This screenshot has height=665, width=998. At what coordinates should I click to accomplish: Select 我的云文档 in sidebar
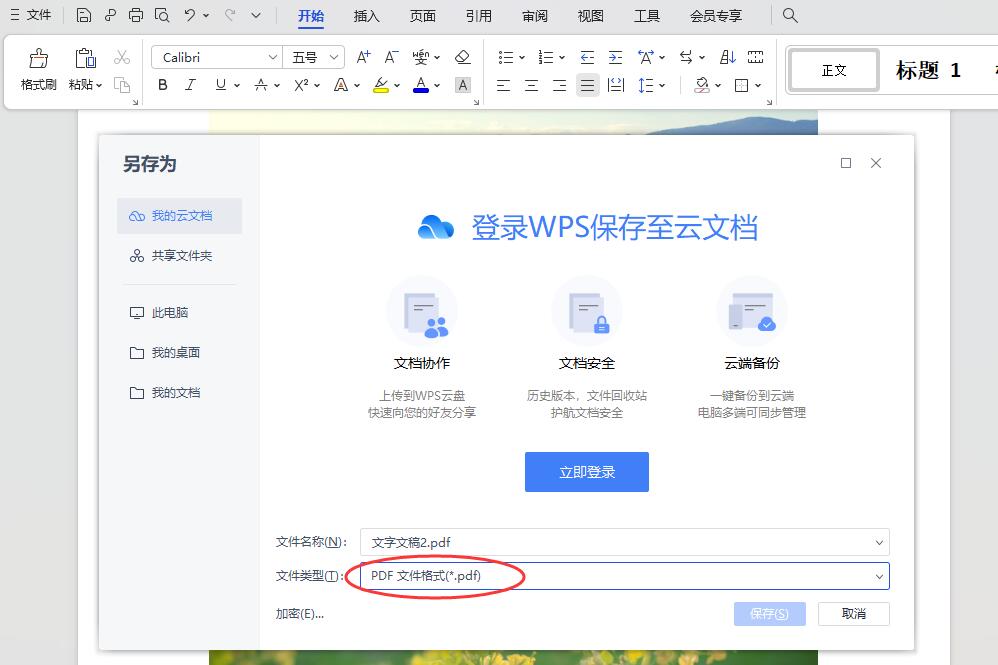[179, 216]
